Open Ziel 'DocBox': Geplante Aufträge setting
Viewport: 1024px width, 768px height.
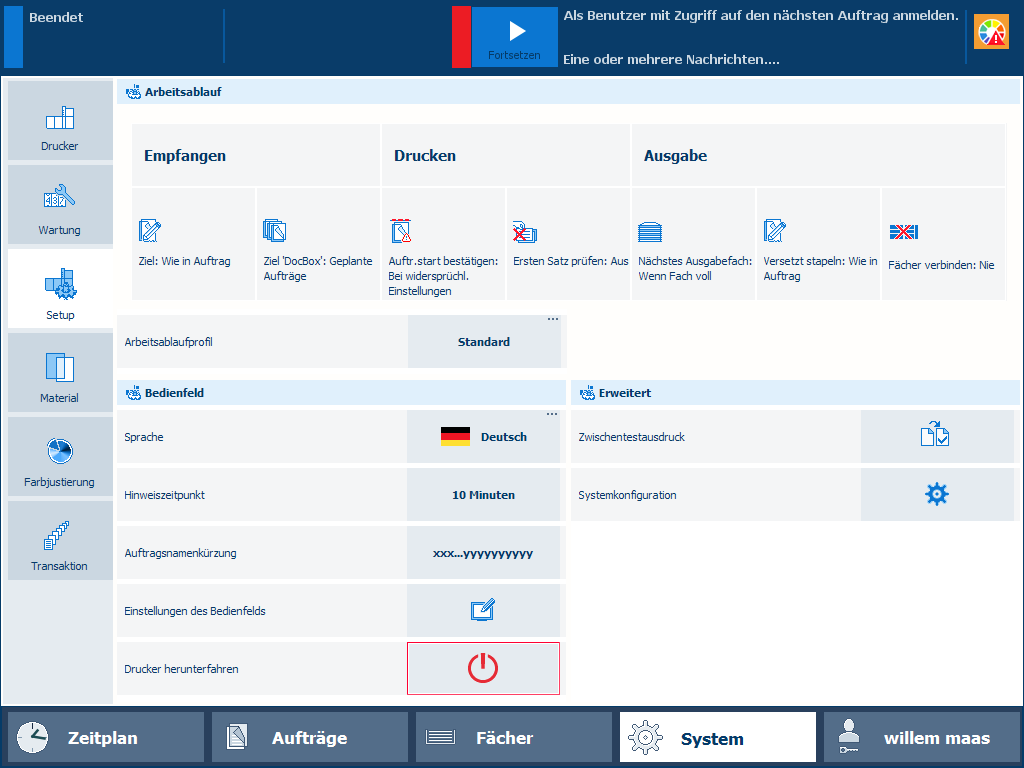point(318,244)
